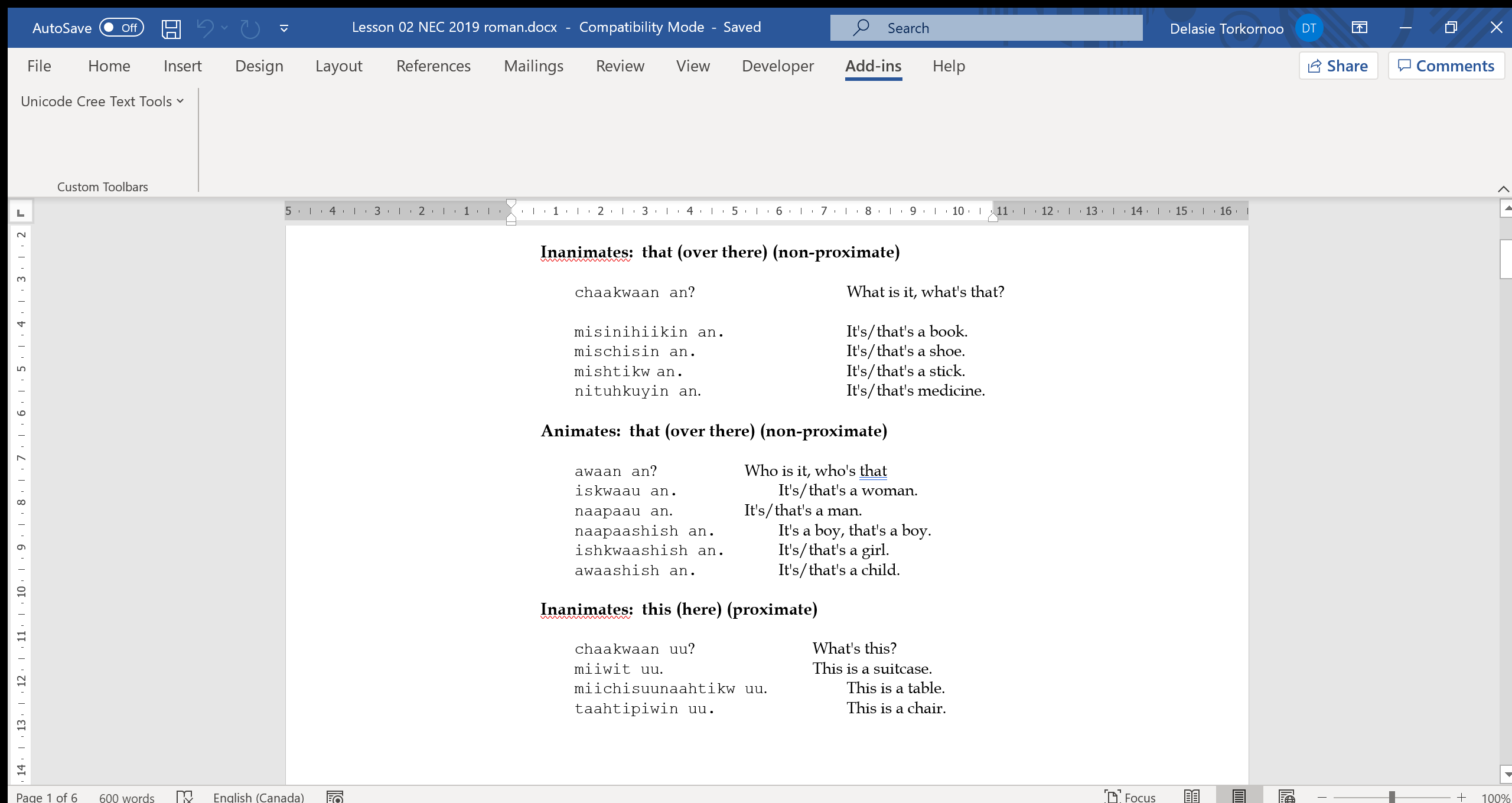
Task: Click the text 'It's/that's a woman.'
Action: pyautogui.click(x=848, y=491)
